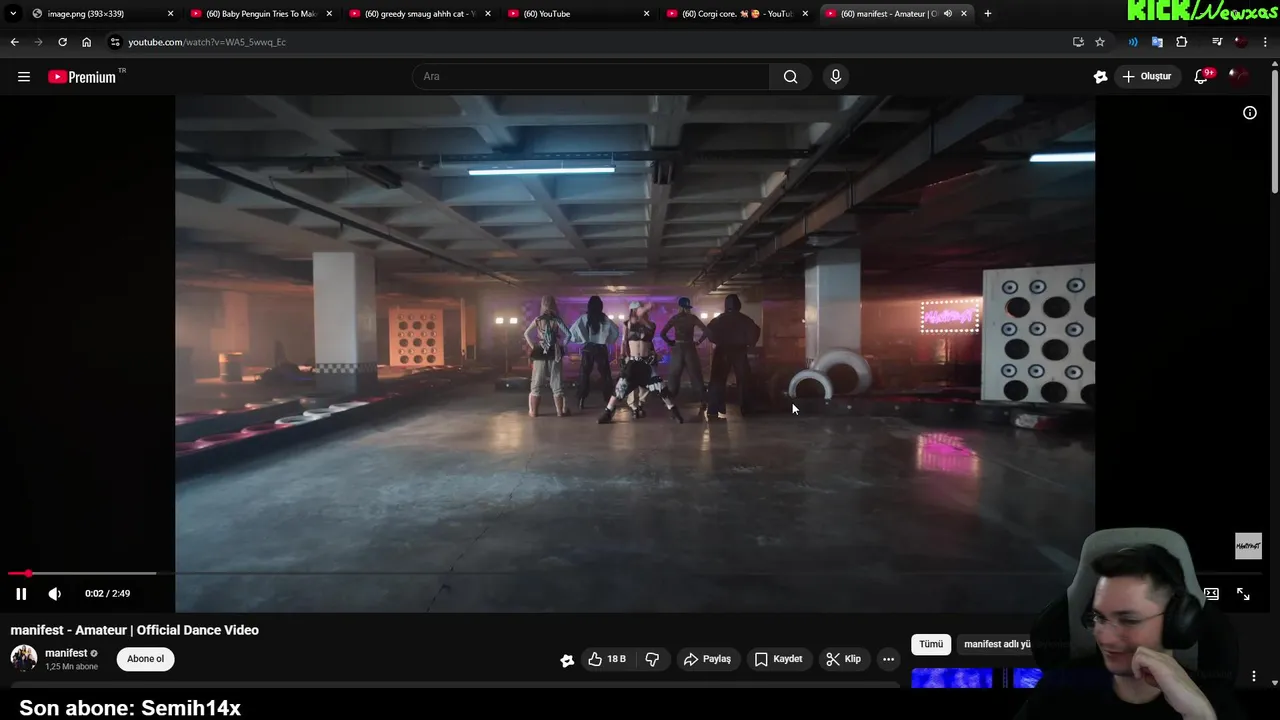Open the Google Translate extension icon

[1157, 42]
